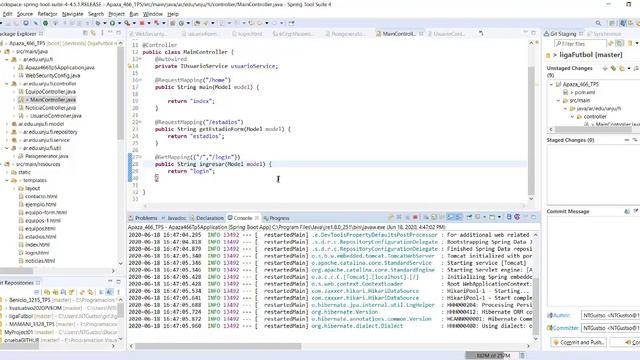Click the green Run button in main toolbar
Viewport: 640px width, 360px height.
[x=112, y=23]
